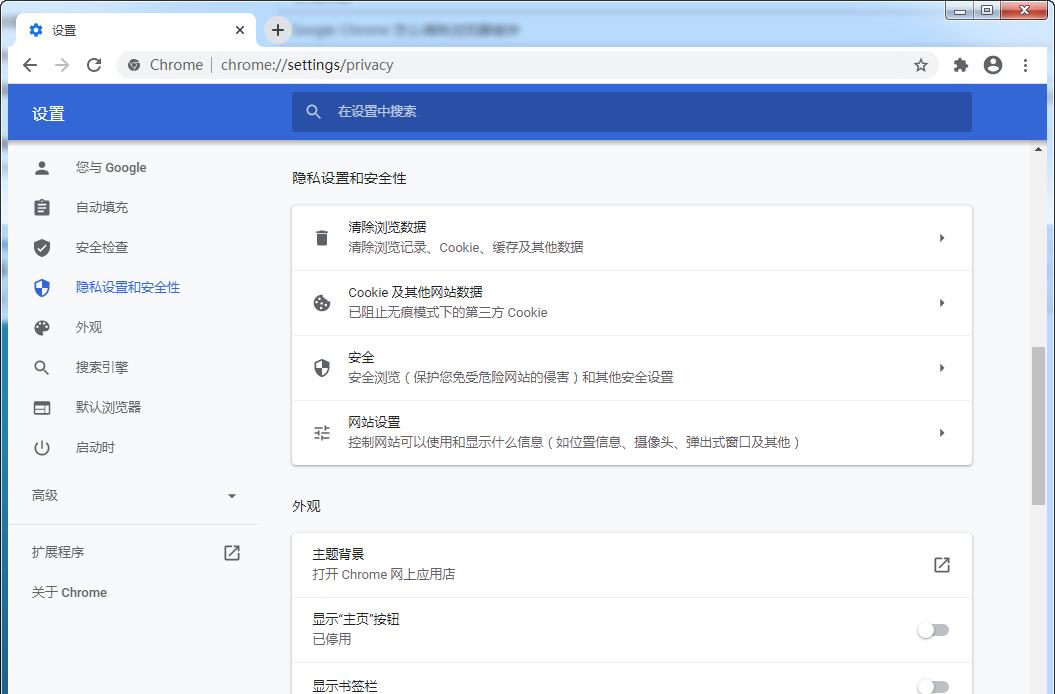Open the extensions puzzle icon
1055x694 pixels.
[x=961, y=65]
